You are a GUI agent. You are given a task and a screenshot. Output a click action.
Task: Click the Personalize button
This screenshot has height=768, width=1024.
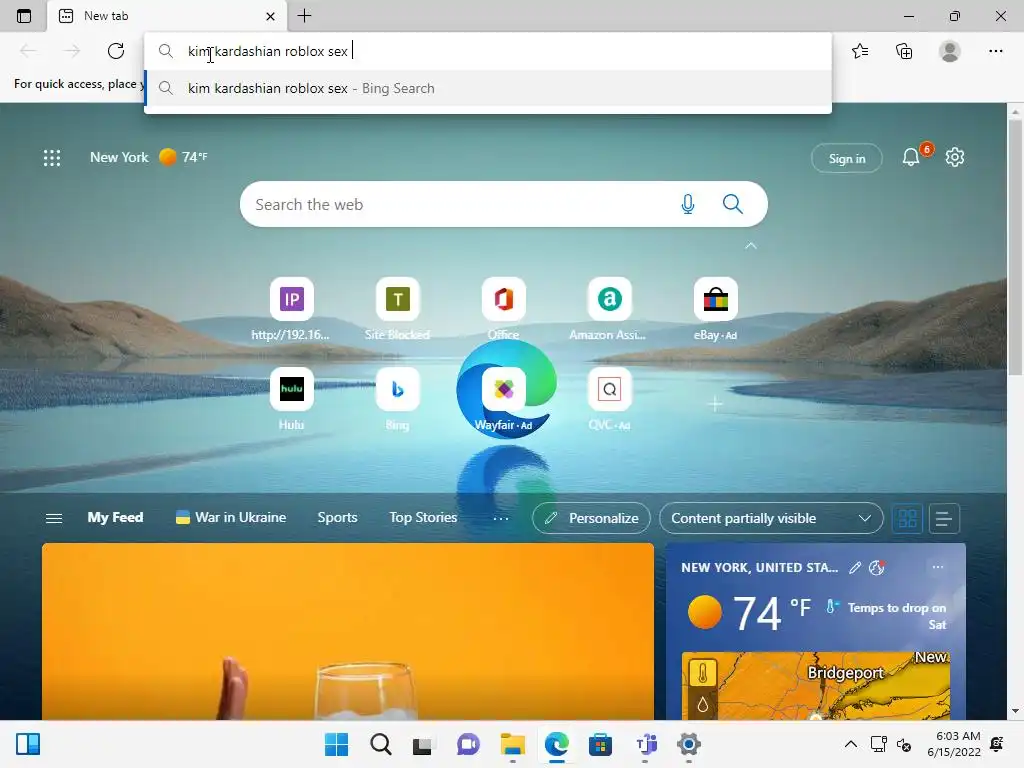coord(591,519)
